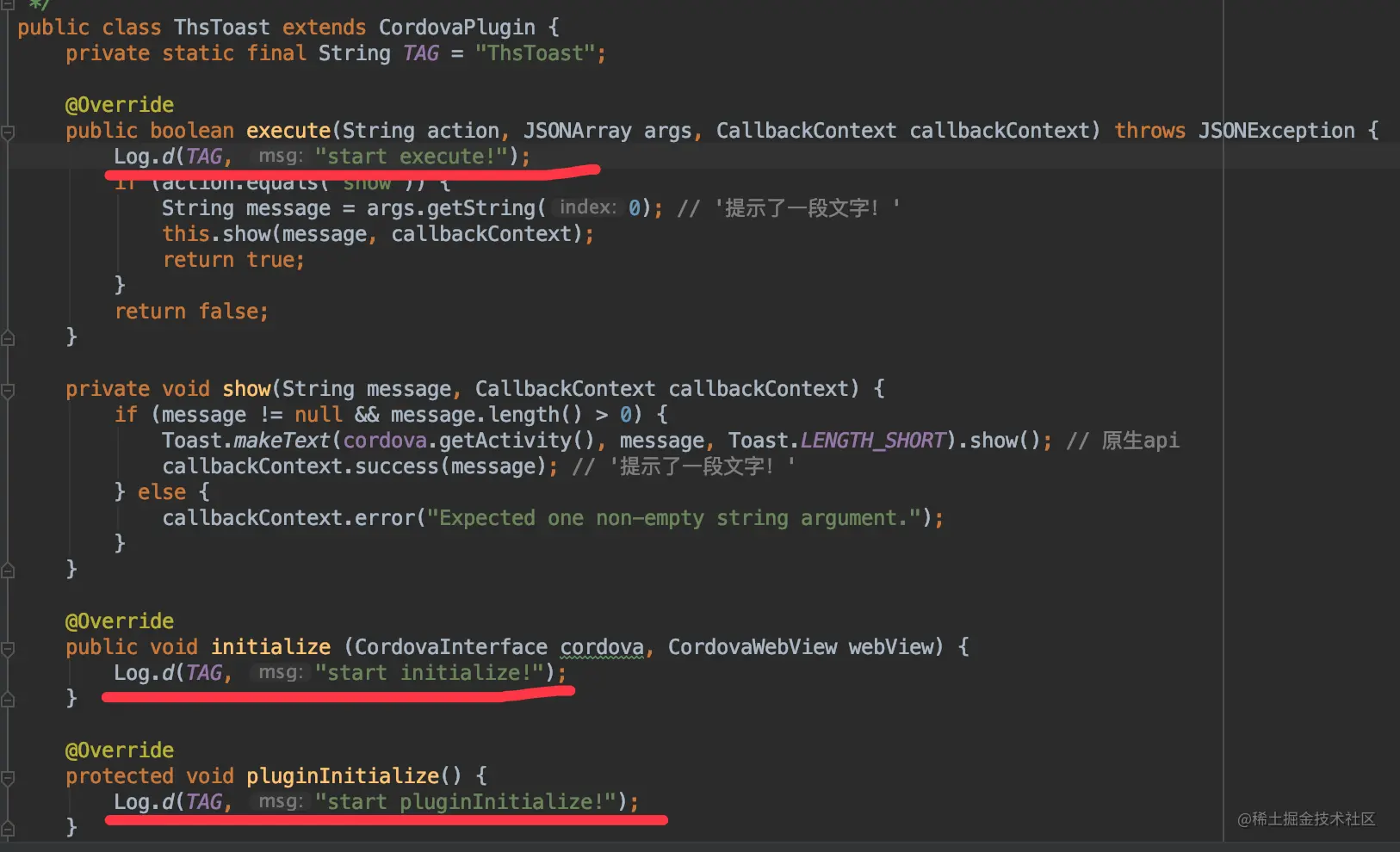Click the fold-end marker closing pluginInitialize method

[8, 828]
